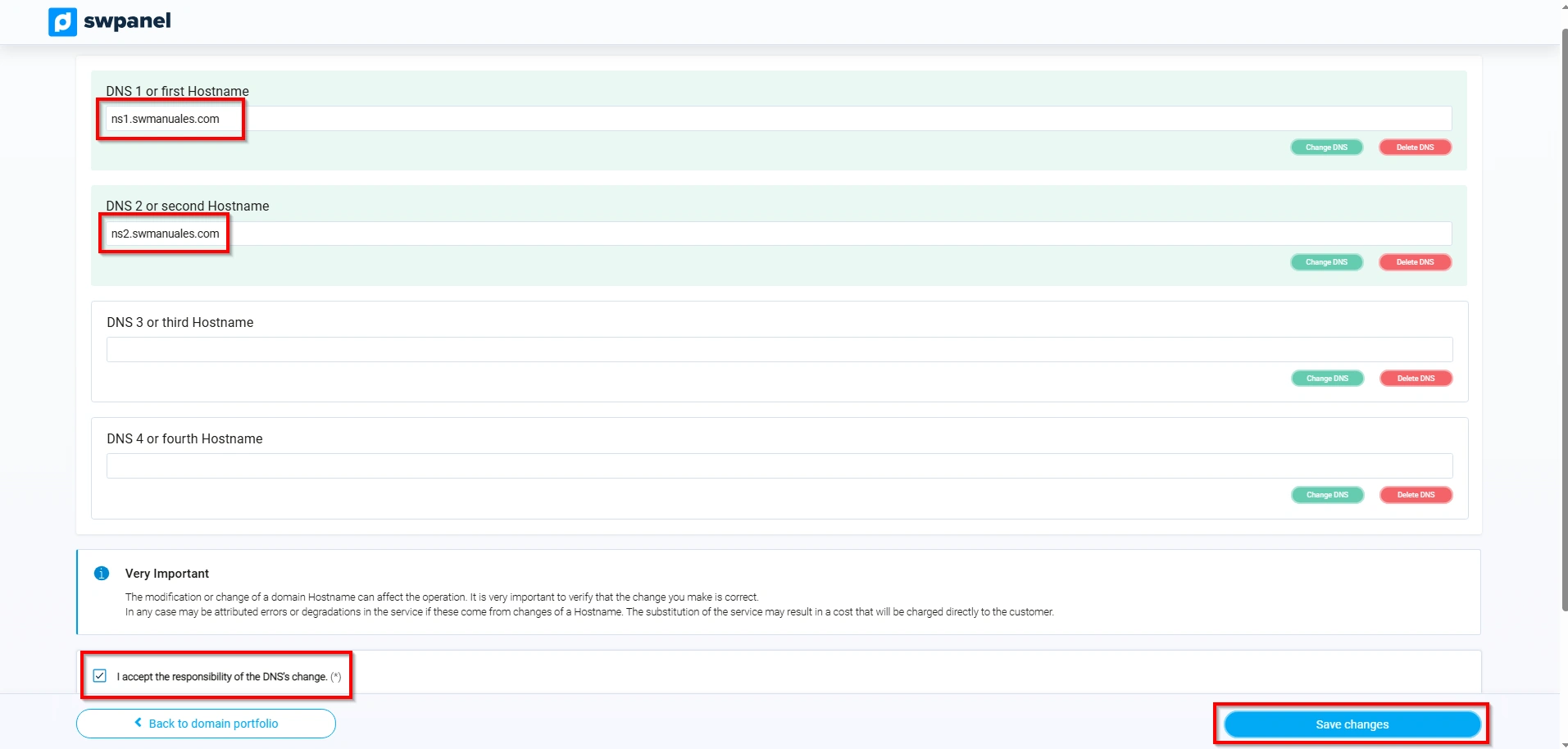
Task: Click the 'DNS 2 or second Hostname' label
Action: point(188,206)
